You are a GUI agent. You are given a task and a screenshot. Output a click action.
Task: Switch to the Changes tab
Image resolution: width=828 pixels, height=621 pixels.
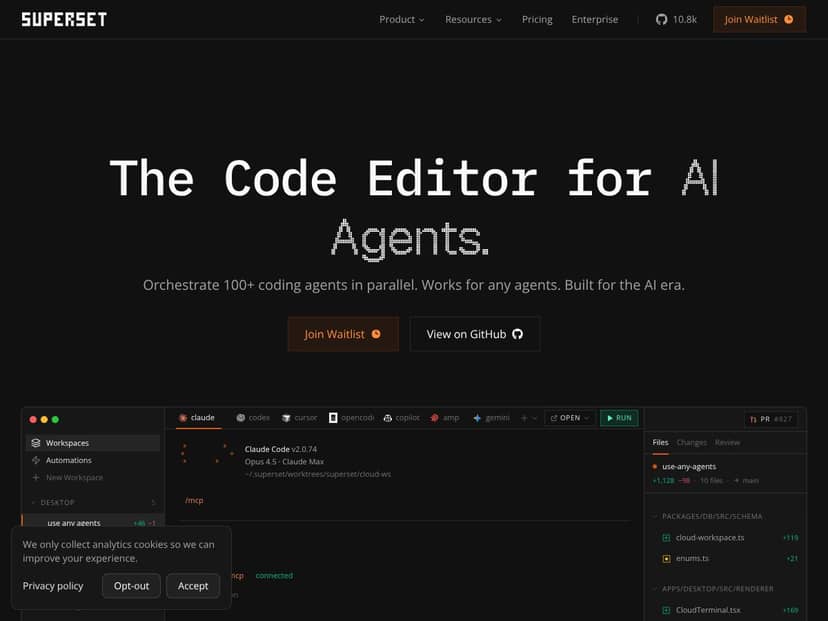click(x=691, y=443)
